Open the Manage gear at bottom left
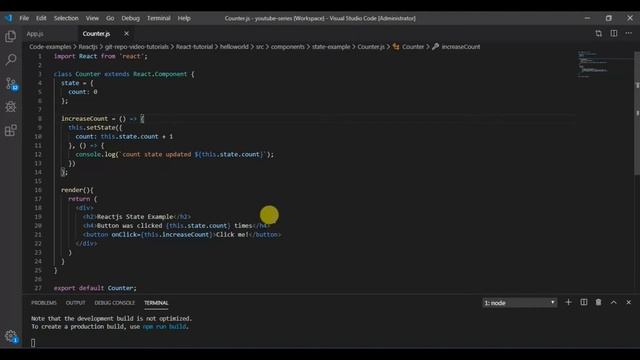This screenshot has width=640, height=360. (11, 336)
